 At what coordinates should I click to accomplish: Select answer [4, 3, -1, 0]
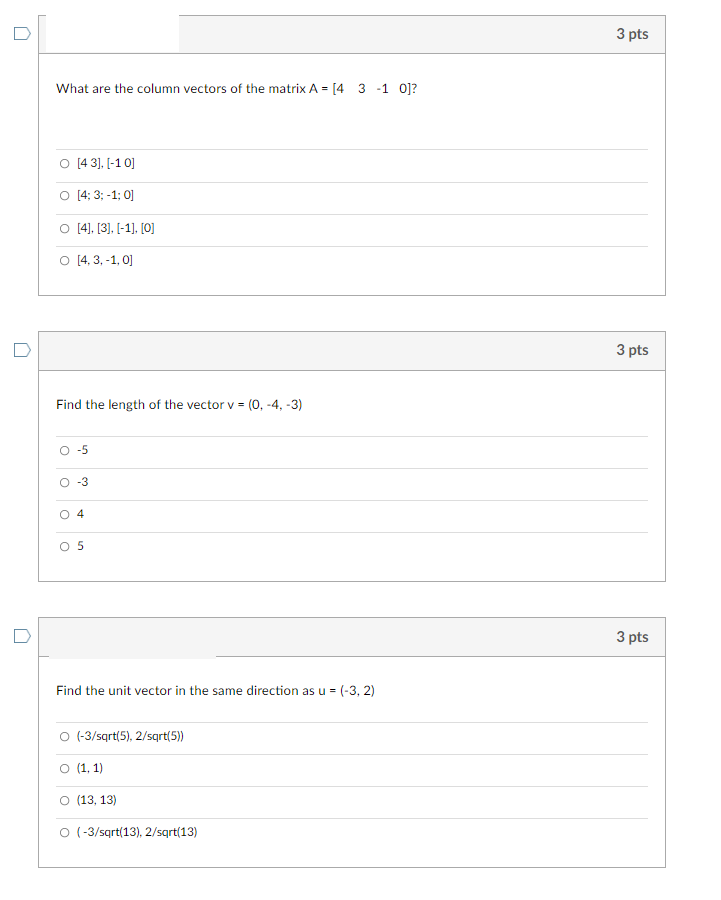[63, 260]
